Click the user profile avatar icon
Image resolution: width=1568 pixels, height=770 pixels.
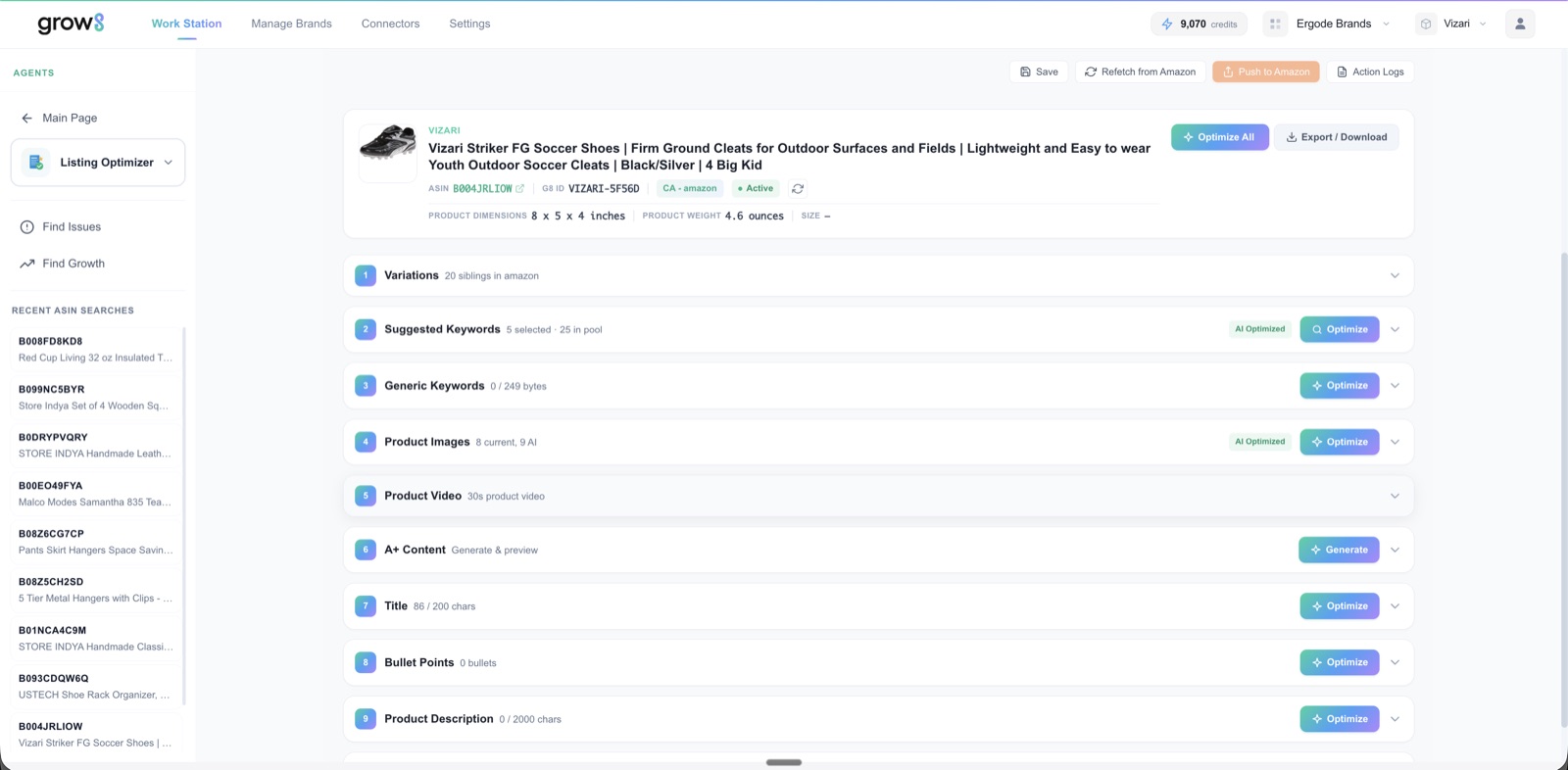coord(1519,24)
